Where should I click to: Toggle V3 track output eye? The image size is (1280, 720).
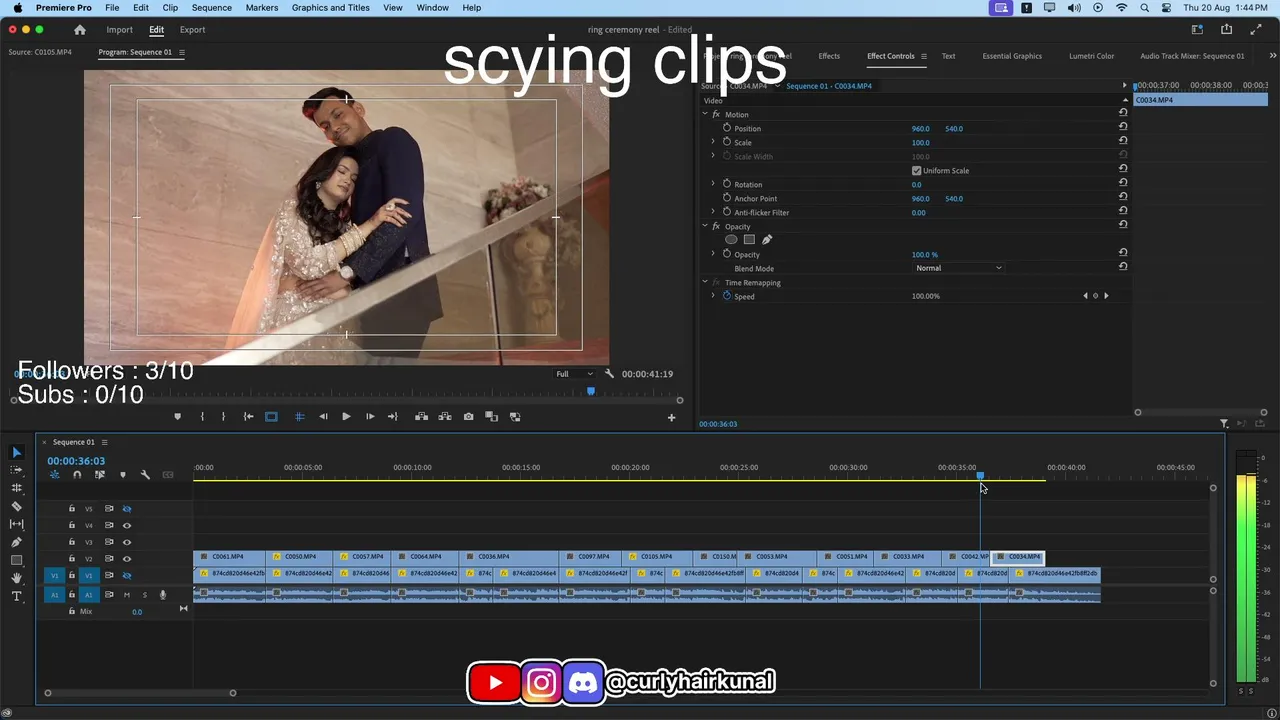127,542
